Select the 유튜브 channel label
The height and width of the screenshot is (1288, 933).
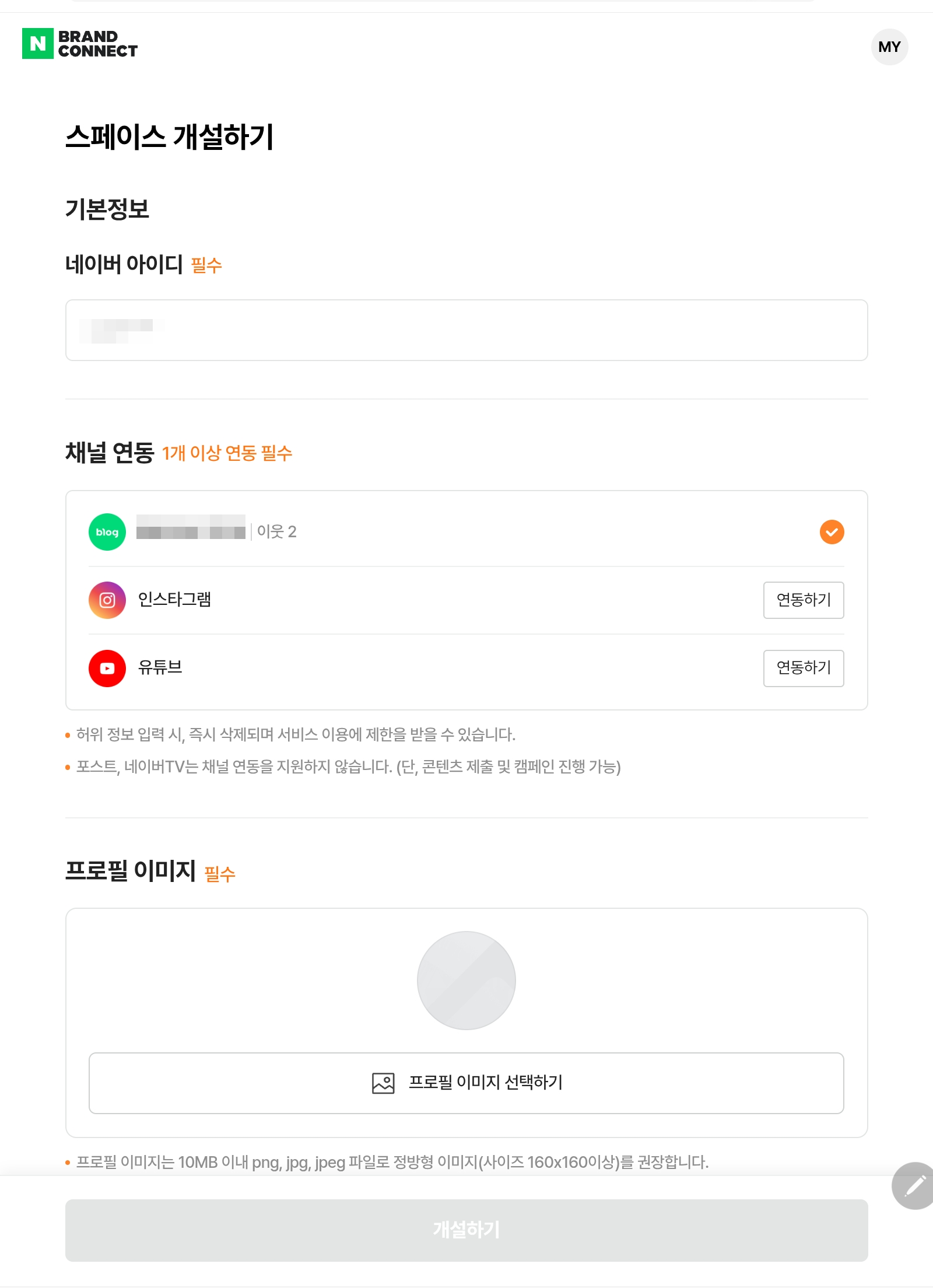point(160,667)
